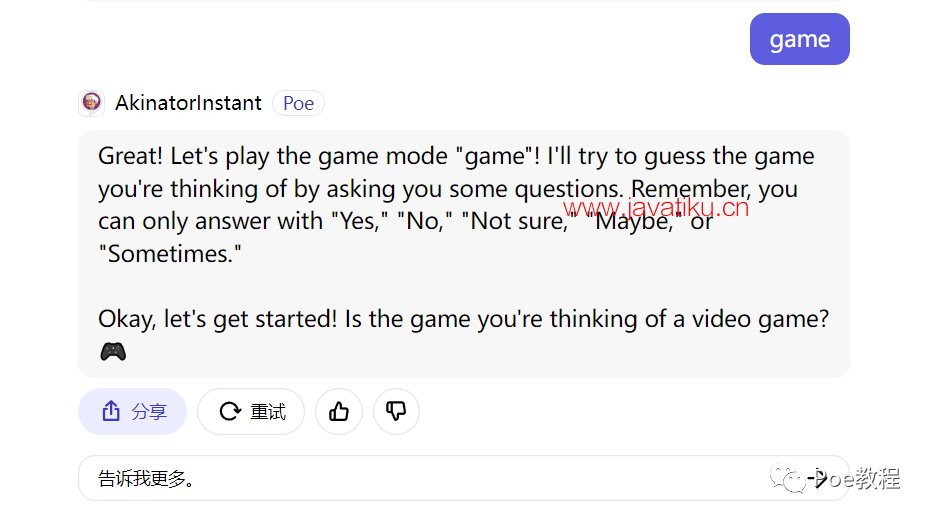
Task: Click the www.javatiku.cn watermark text
Action: tap(656, 208)
